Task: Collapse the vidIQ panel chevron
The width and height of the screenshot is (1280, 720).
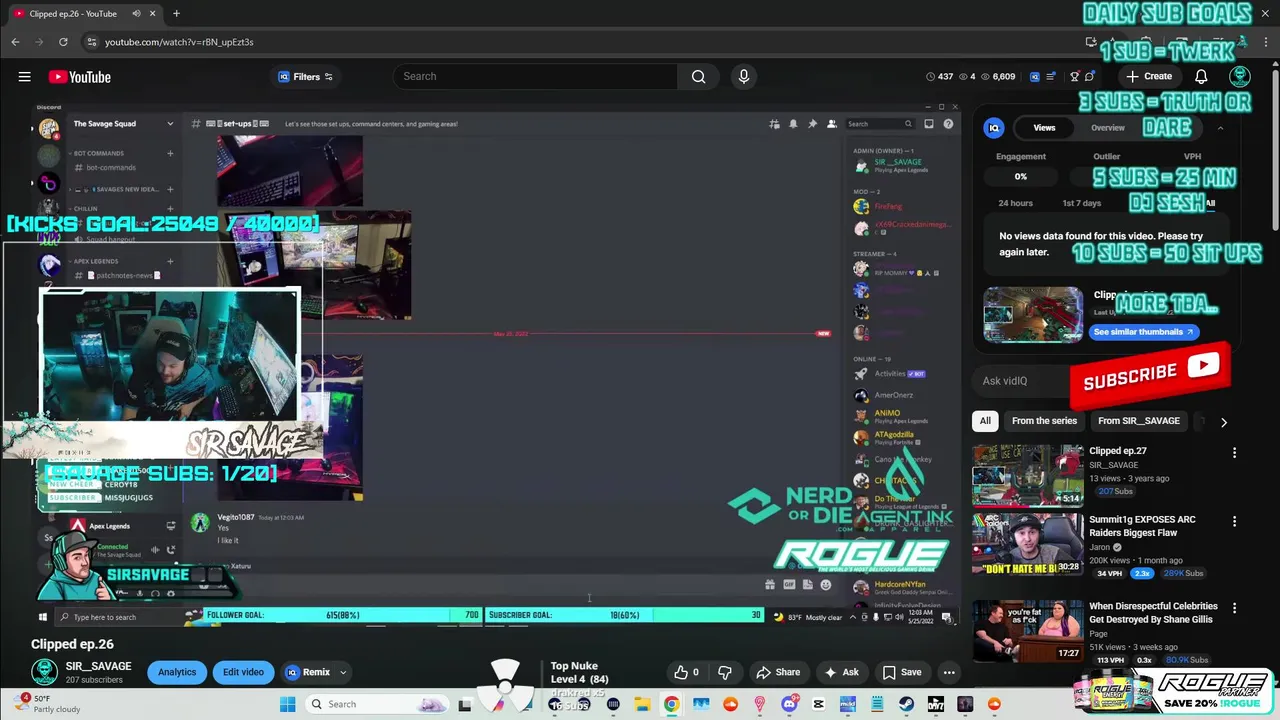Action: click(x=1220, y=128)
